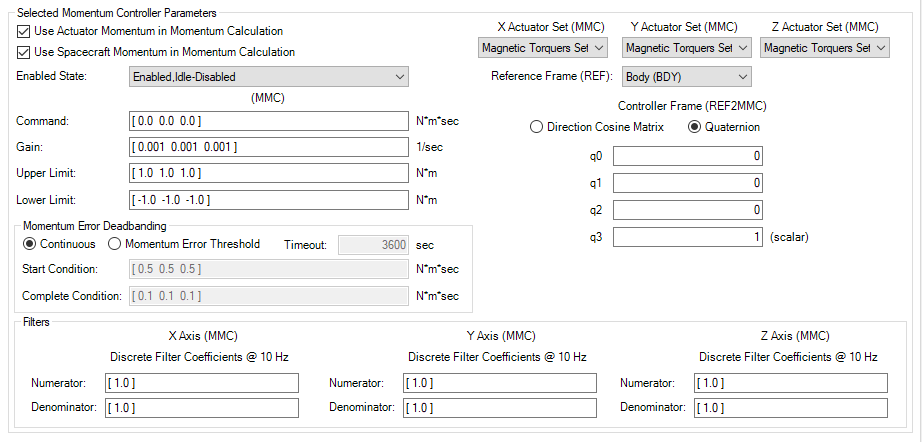Expand the X Actuator Set dropdown

click(542, 47)
